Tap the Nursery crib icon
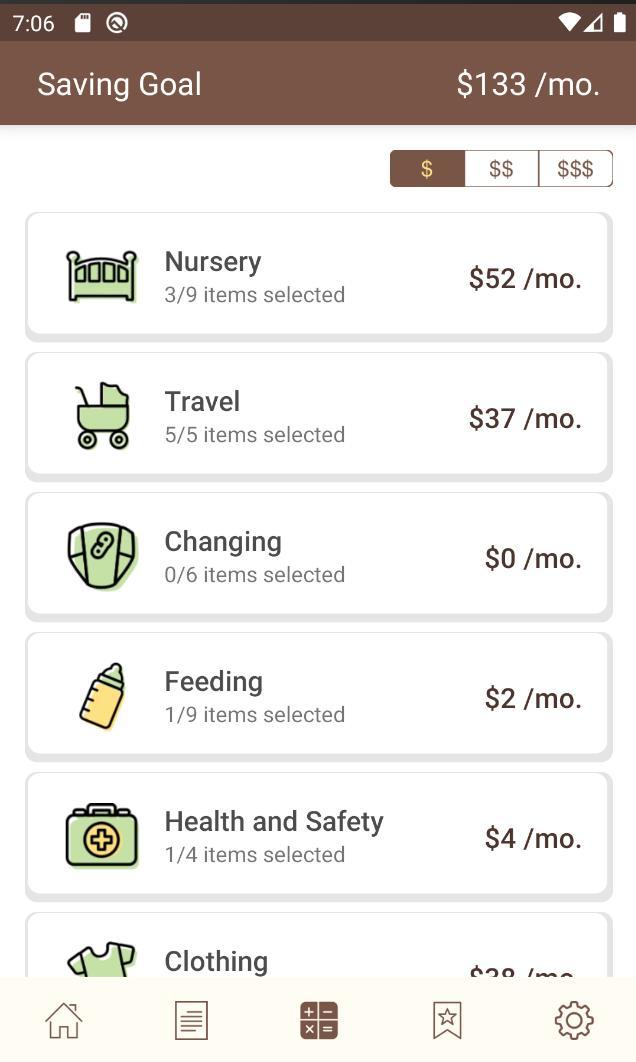Viewport: 636px width, 1062px height. coord(101,276)
